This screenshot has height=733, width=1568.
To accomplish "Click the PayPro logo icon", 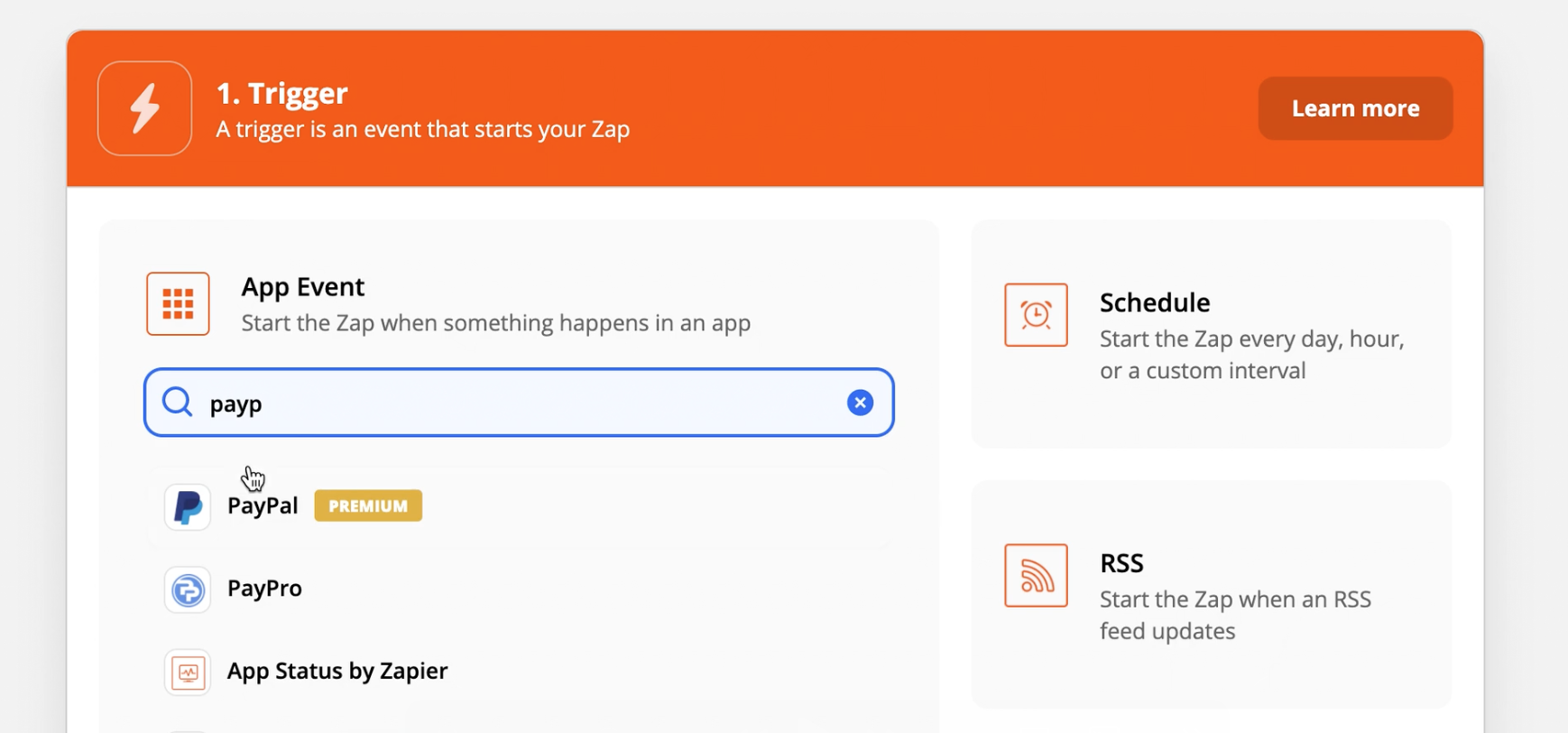I will pos(188,589).
